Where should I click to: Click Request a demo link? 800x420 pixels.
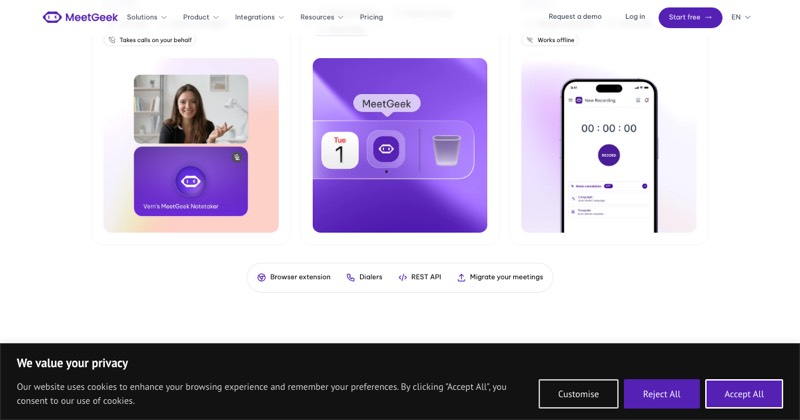(x=574, y=16)
